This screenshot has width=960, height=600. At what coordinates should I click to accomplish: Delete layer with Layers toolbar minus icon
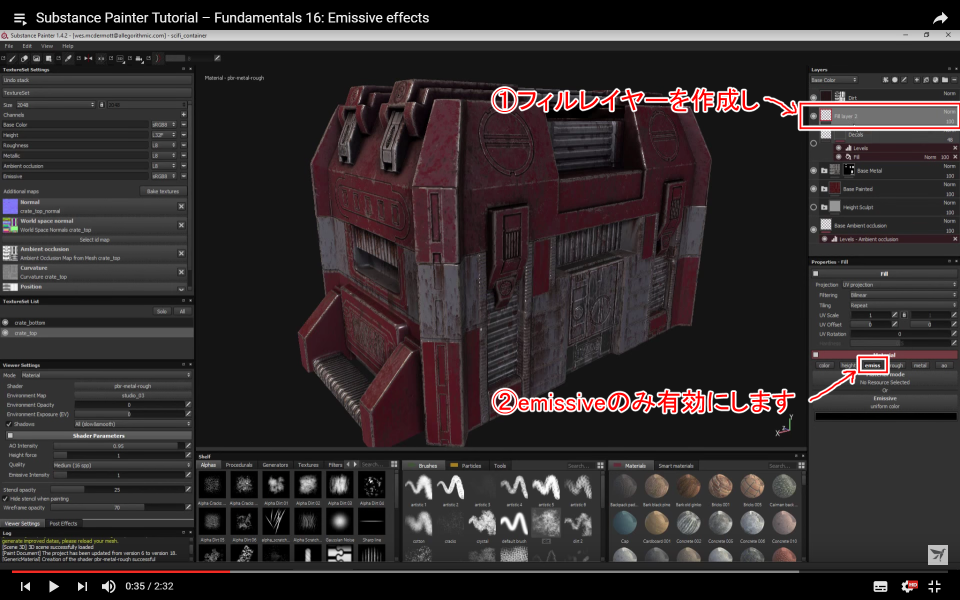click(x=954, y=80)
